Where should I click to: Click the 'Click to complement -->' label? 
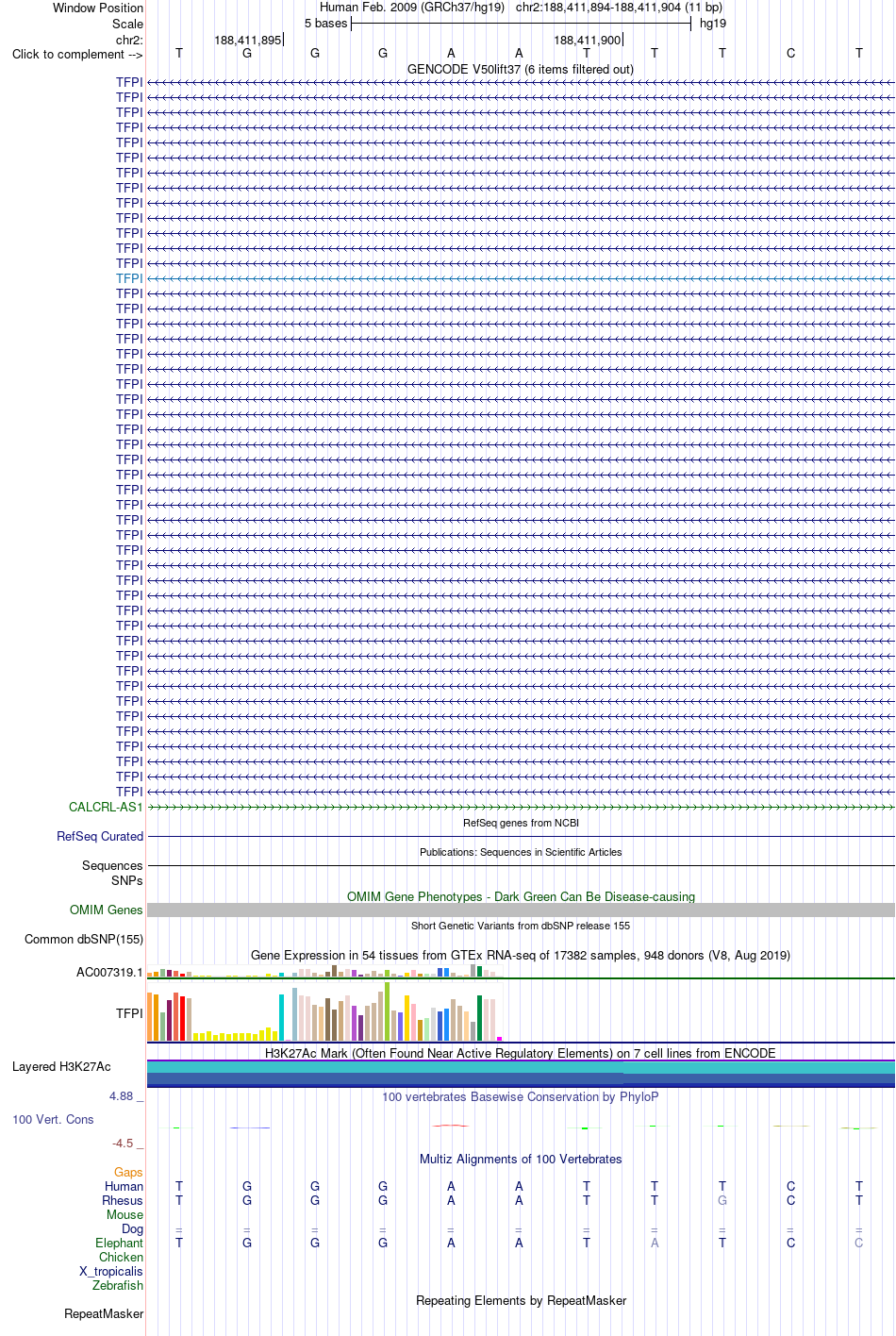[77, 54]
